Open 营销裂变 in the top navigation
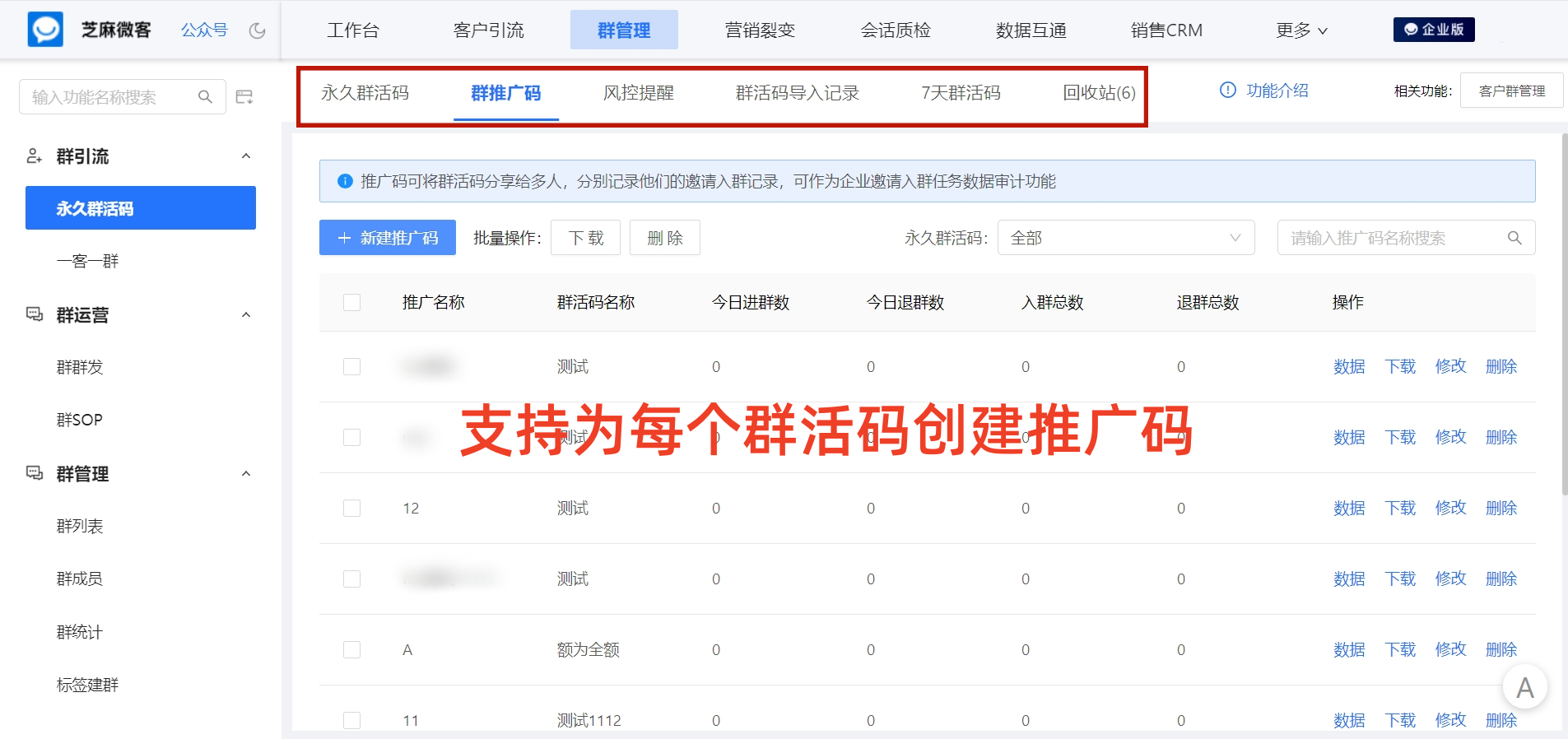 (760, 30)
